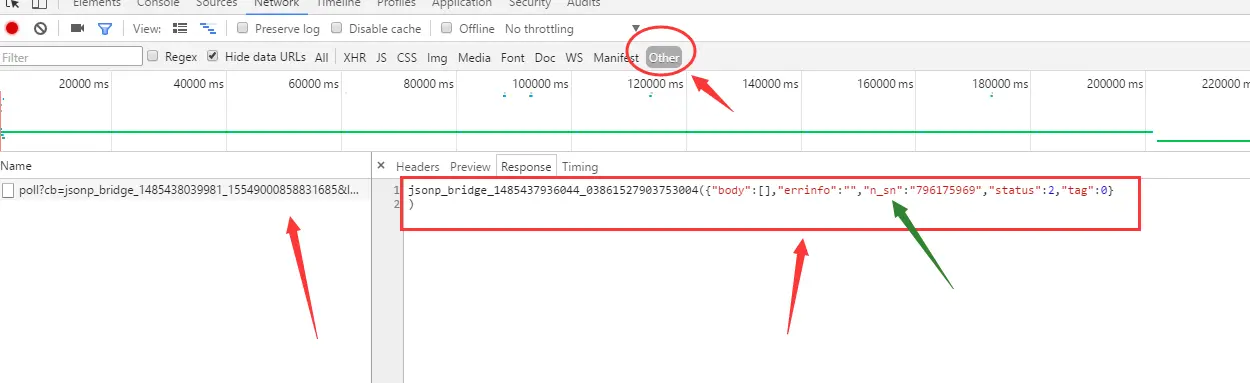Switch to the Preview tab
This screenshot has width=1250, height=383.
click(470, 167)
